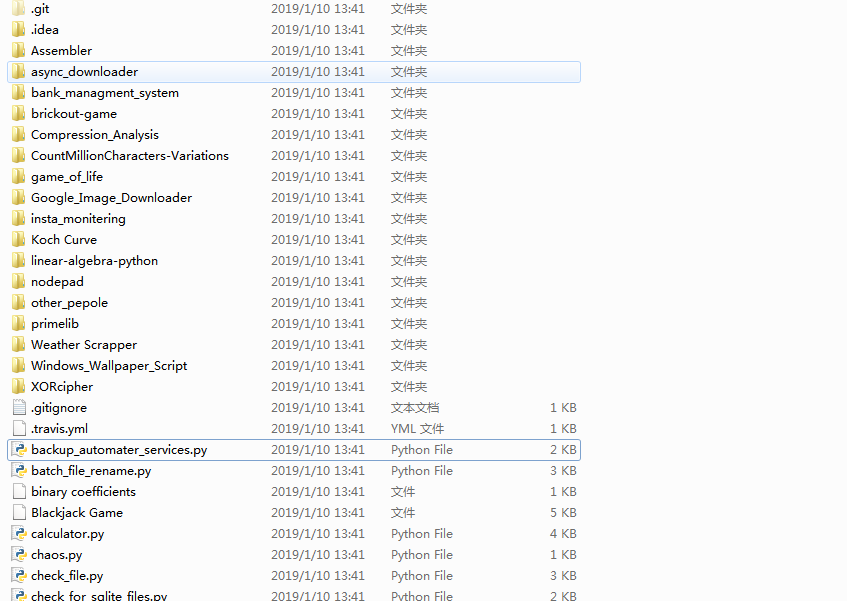
Task: Select the game_of_life folder name
Action: pyautogui.click(x=67, y=177)
